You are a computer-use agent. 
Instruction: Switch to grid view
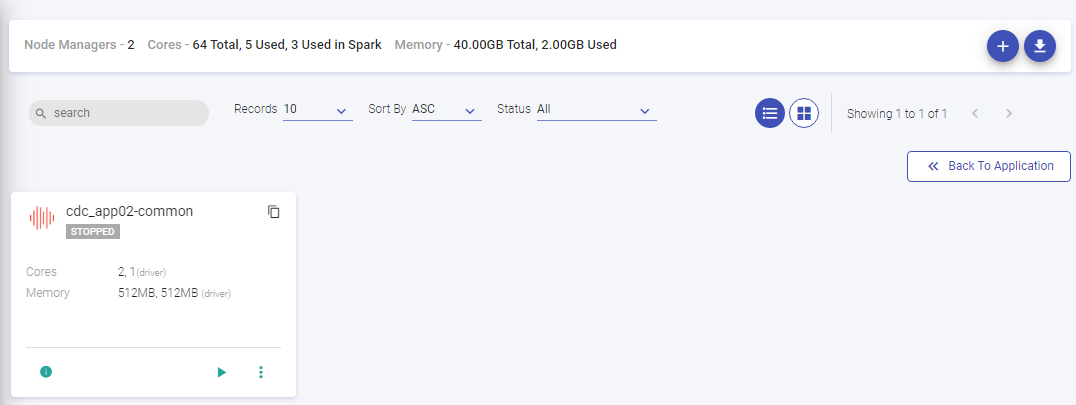point(804,113)
